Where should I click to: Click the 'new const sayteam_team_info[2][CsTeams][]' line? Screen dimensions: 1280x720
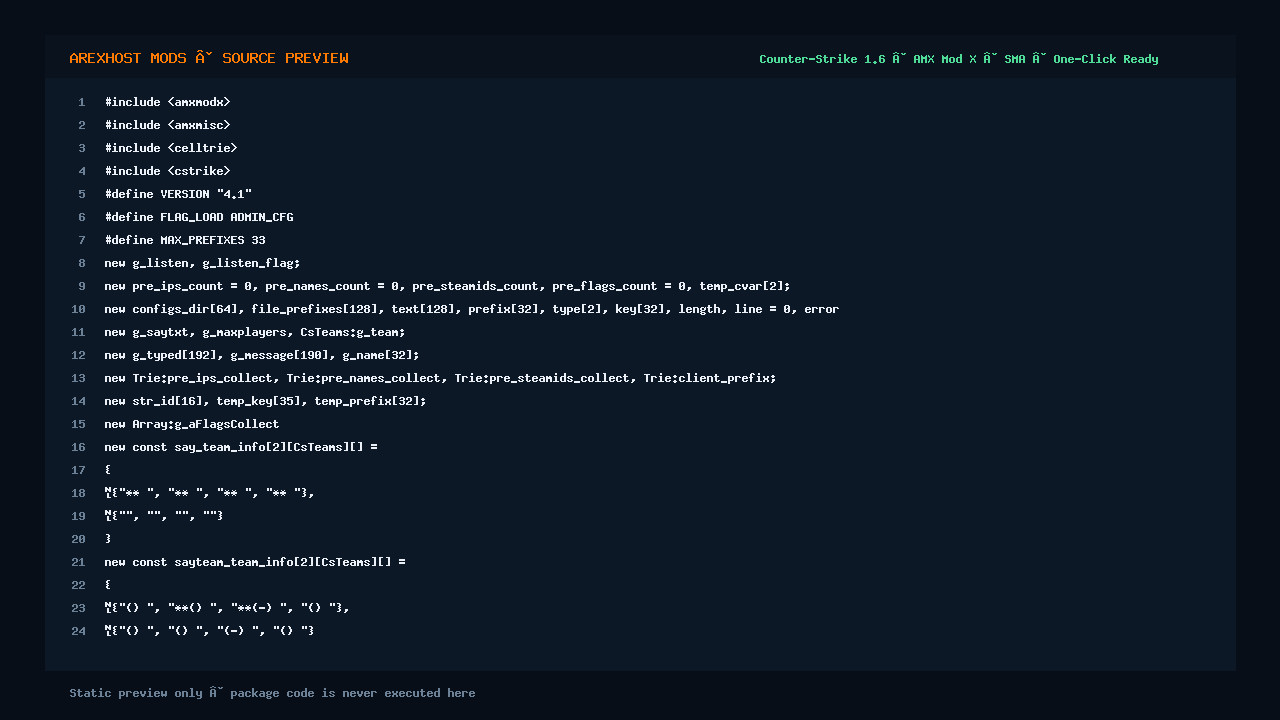(255, 562)
